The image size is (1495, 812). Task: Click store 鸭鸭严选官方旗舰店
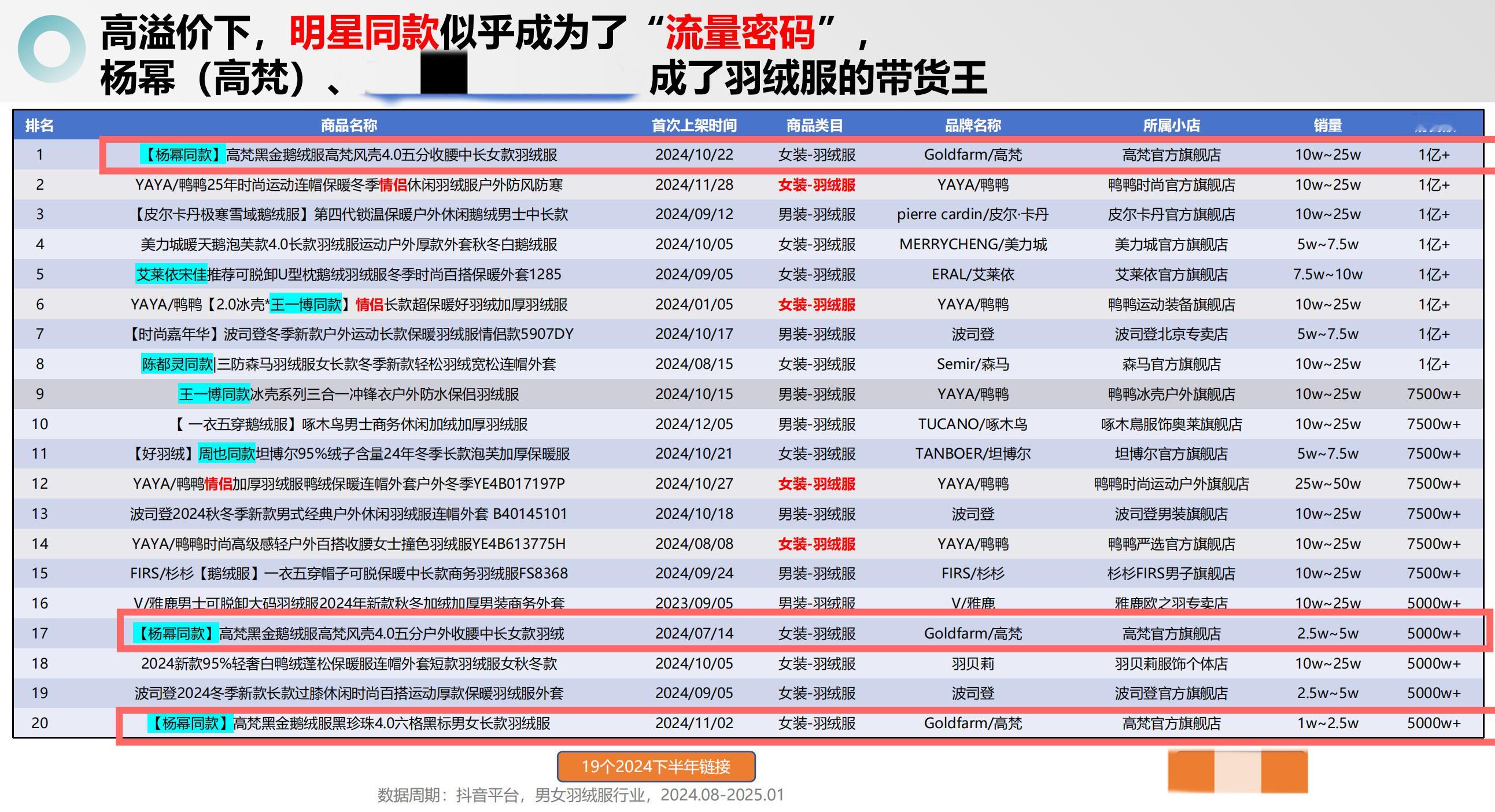(1171, 544)
